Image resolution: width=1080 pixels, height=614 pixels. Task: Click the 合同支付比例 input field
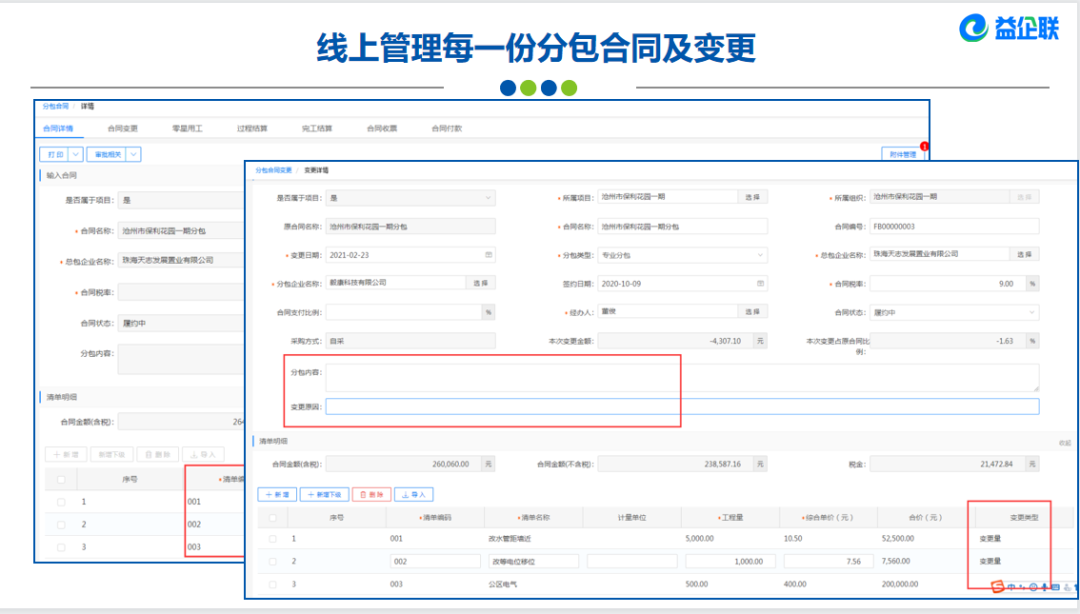pyautogui.click(x=404, y=312)
